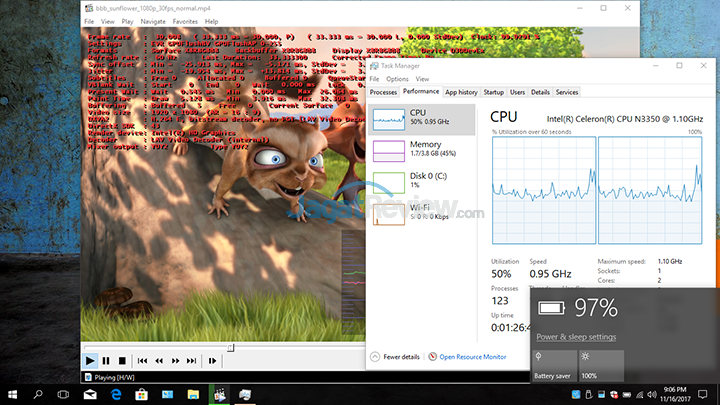Open the Navigate menu in media player
This screenshot has height=405, width=720.
click(x=154, y=21)
